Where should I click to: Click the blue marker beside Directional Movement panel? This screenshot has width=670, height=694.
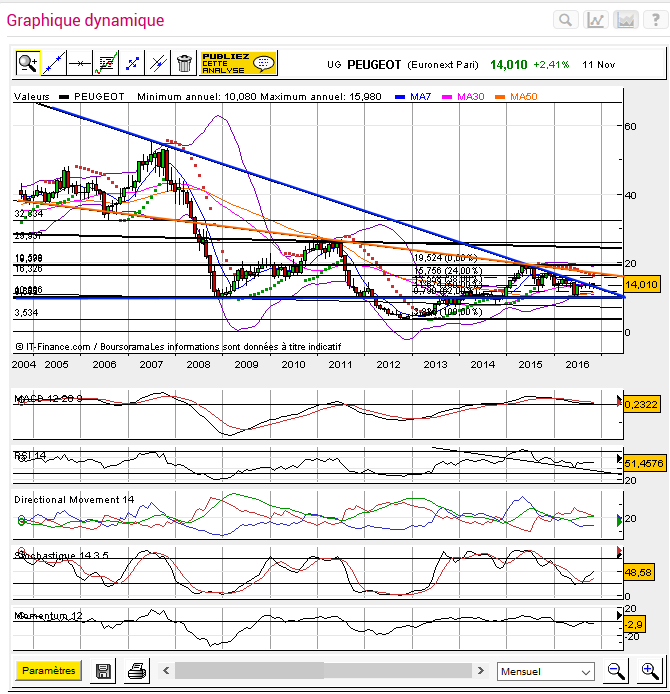[619, 517]
